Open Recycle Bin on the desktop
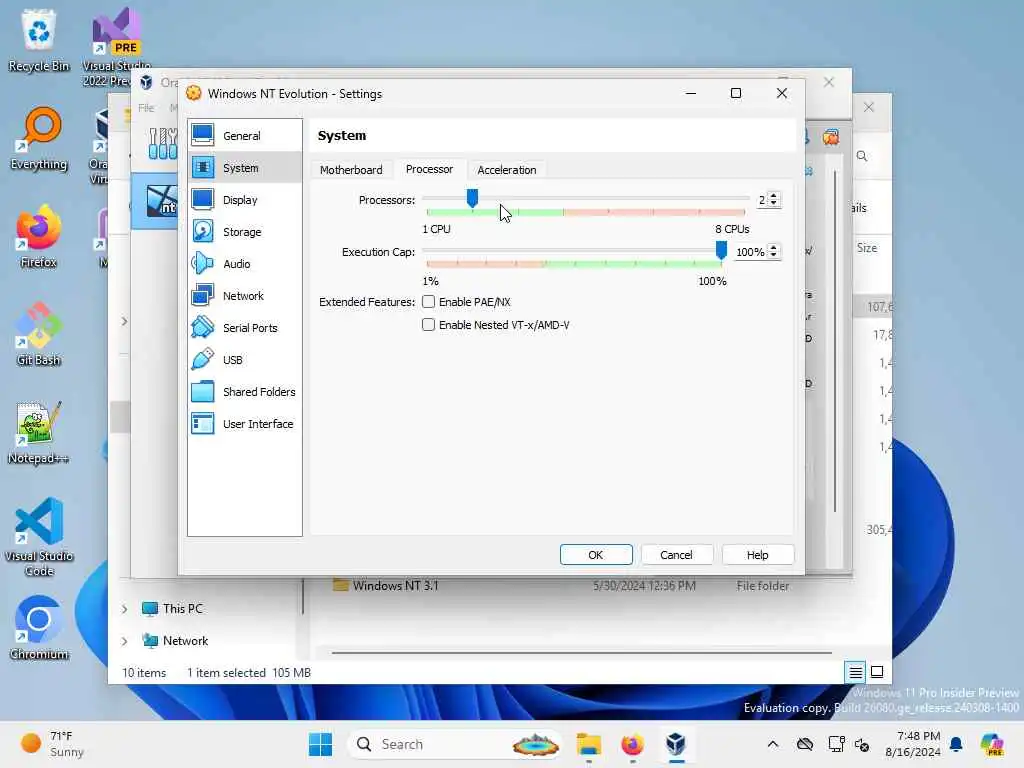The height and width of the screenshot is (768, 1024). tap(39, 39)
